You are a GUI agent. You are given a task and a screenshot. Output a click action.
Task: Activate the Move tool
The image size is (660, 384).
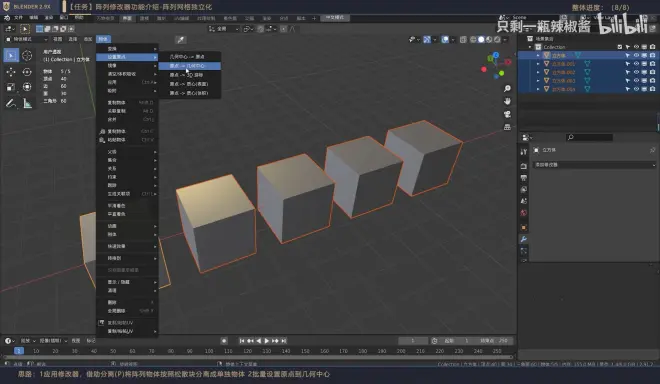[11, 72]
